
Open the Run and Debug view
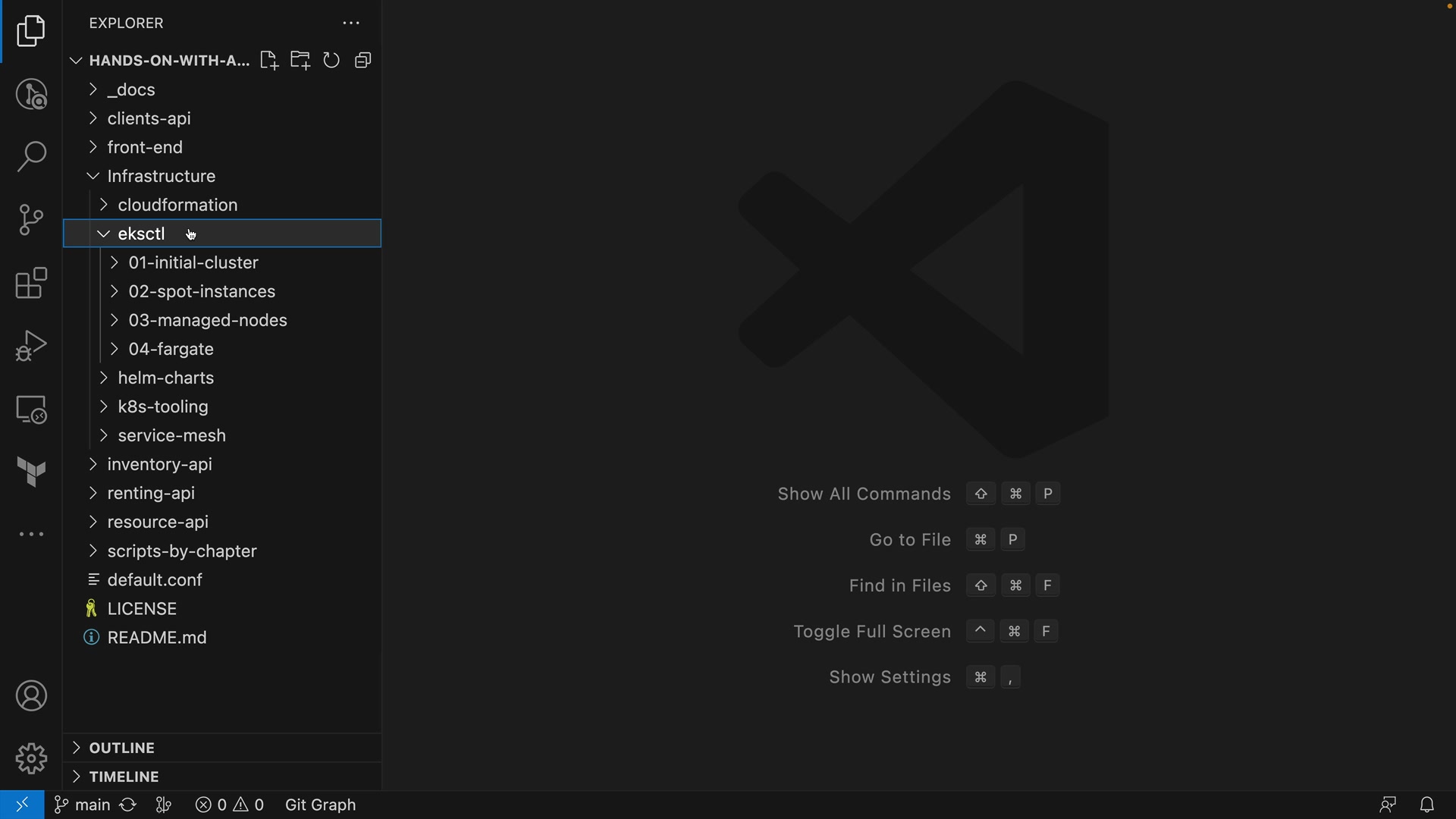31,346
